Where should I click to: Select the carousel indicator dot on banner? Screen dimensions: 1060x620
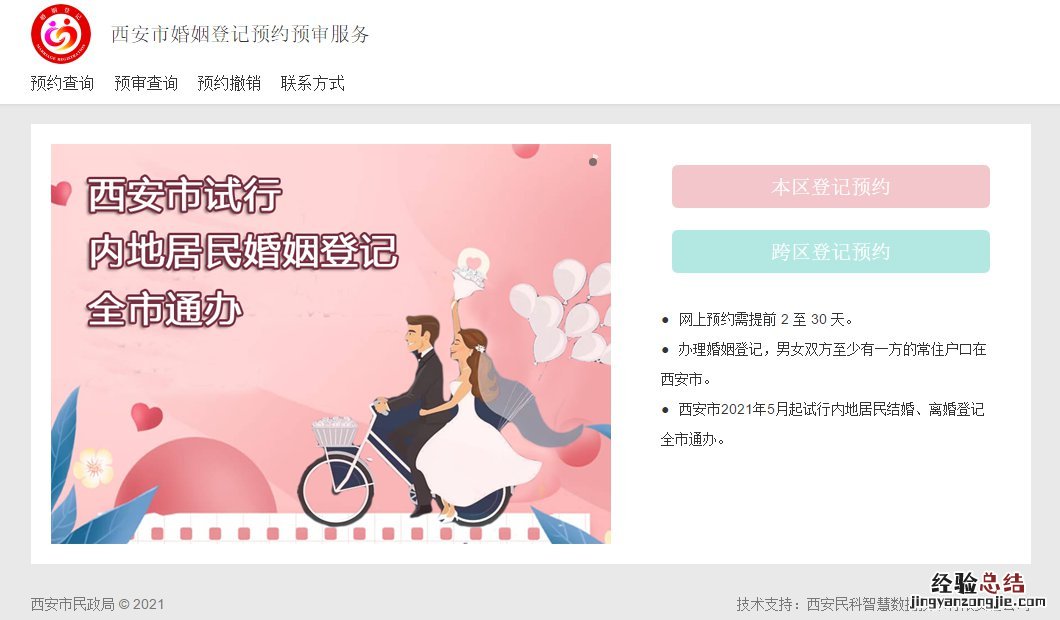pyautogui.click(x=593, y=161)
